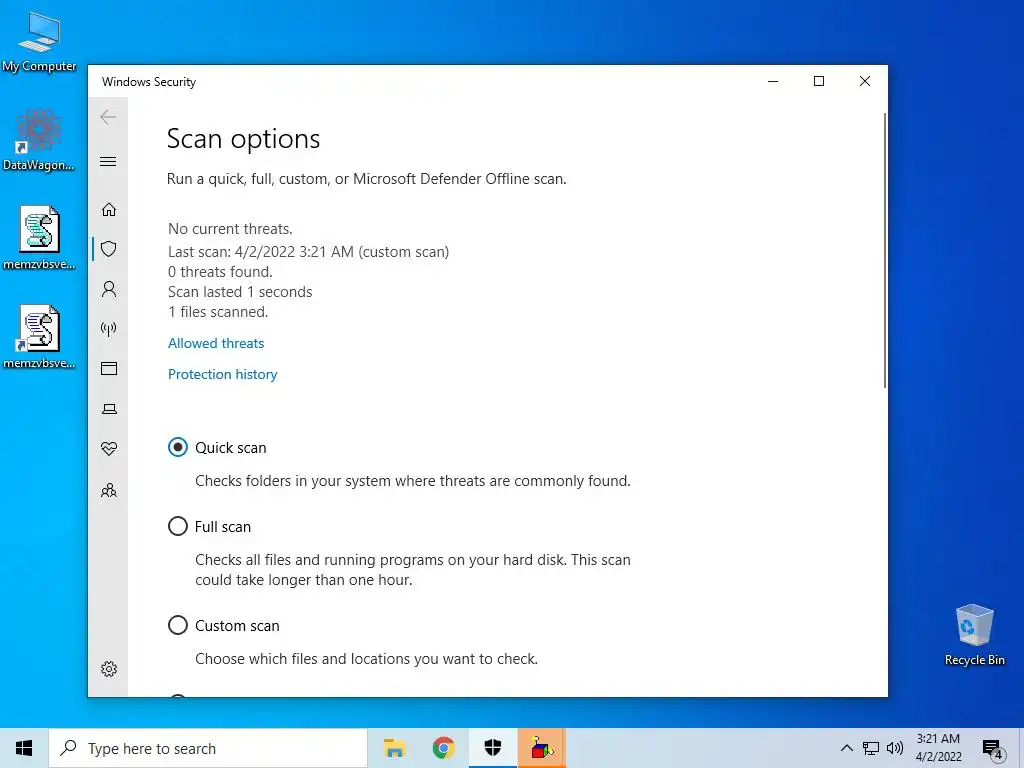1024x768 pixels.
Task: Minimize the Windows Security window
Action: click(773, 82)
